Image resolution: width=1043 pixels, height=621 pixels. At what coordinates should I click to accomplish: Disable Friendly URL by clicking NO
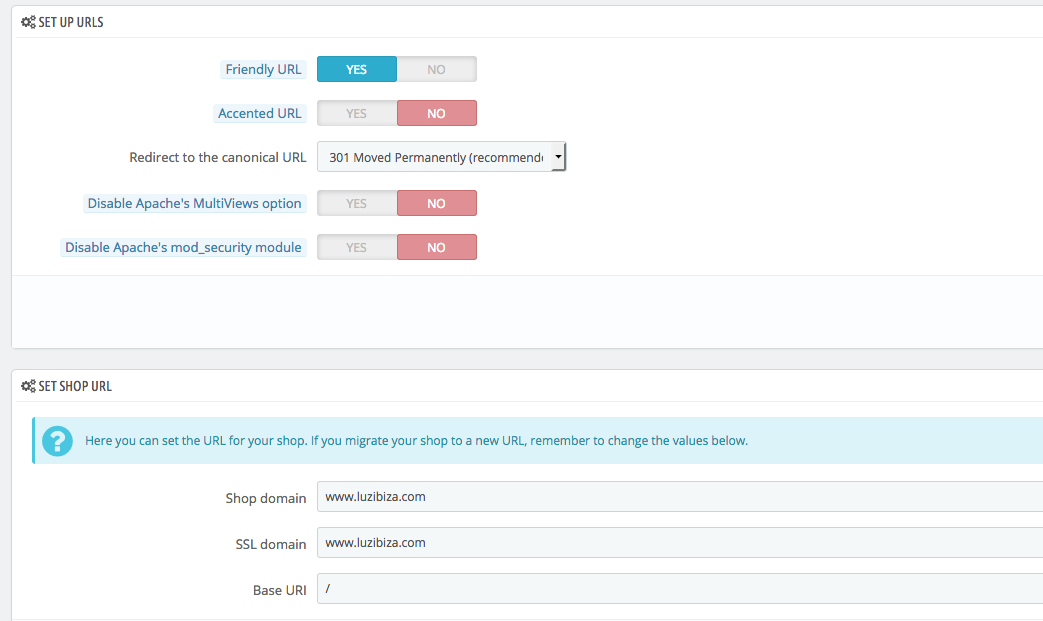click(x=437, y=69)
